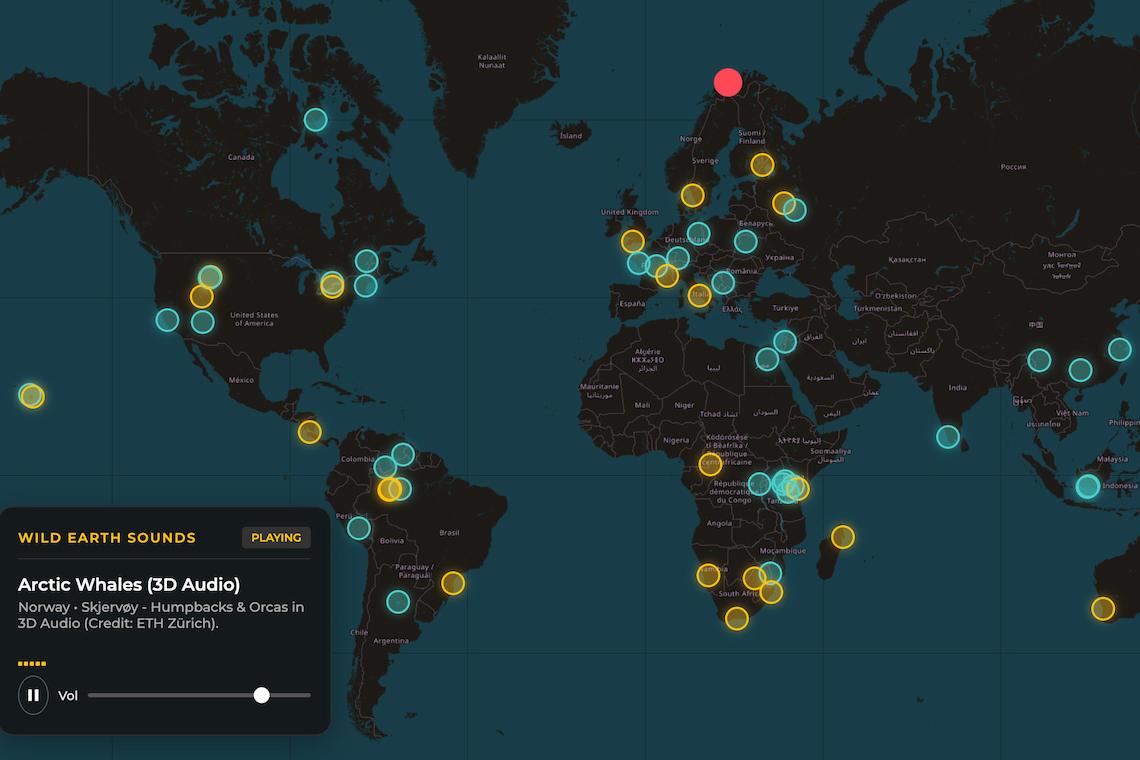This screenshot has width=1140, height=760.
Task: Open the teal sound marker in northern Canada
Action: click(315, 120)
